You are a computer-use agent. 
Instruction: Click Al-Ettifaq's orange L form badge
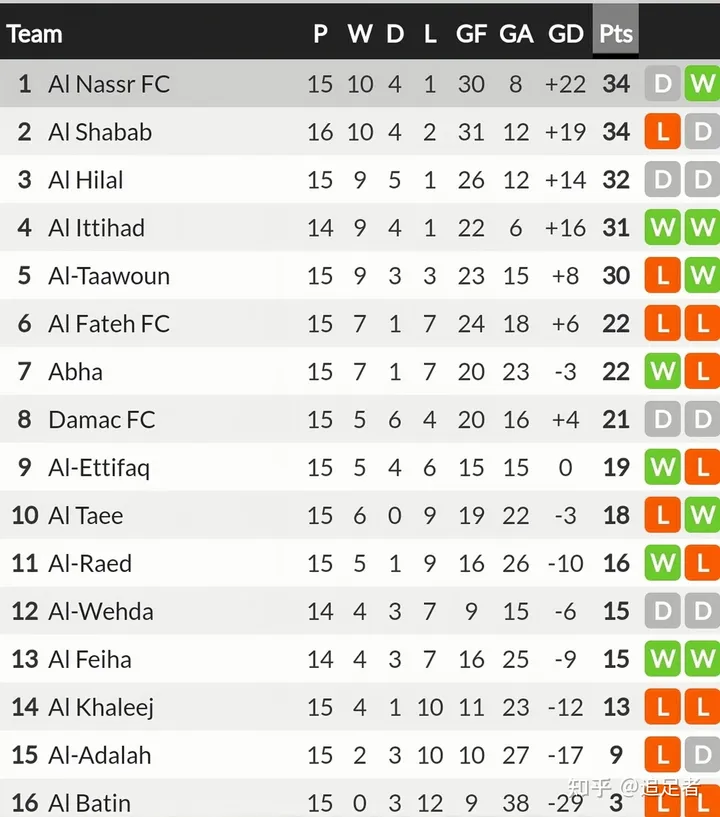pos(702,468)
